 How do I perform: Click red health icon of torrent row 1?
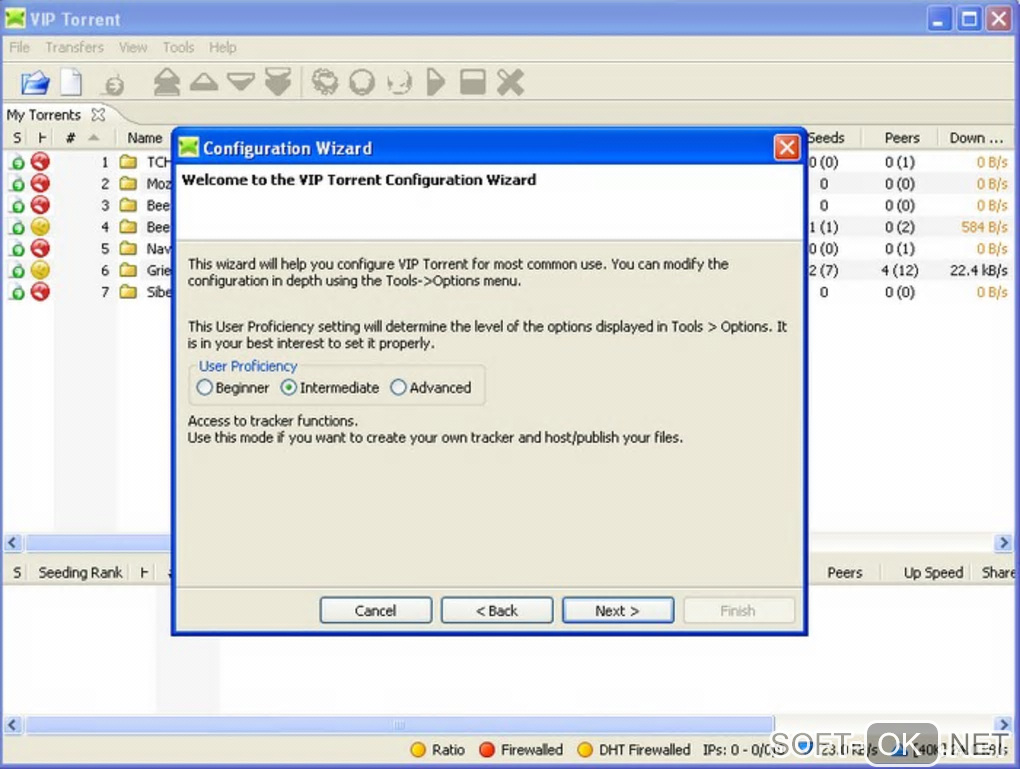(40, 161)
